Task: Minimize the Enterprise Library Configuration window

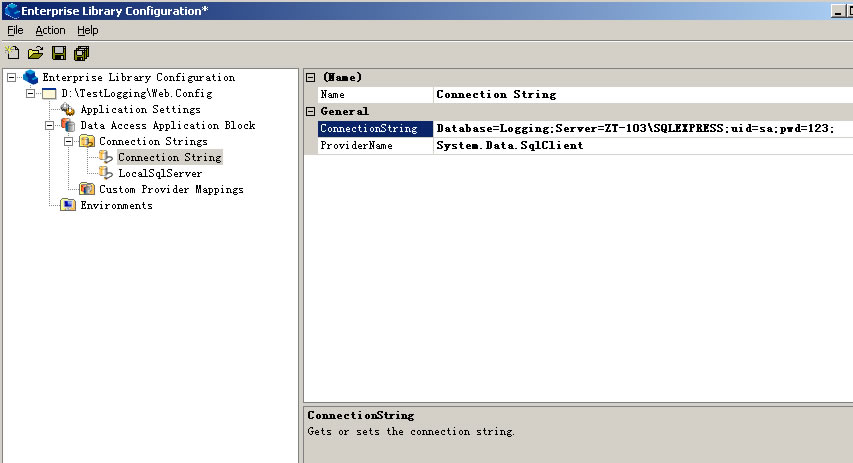Action: [x=838, y=11]
